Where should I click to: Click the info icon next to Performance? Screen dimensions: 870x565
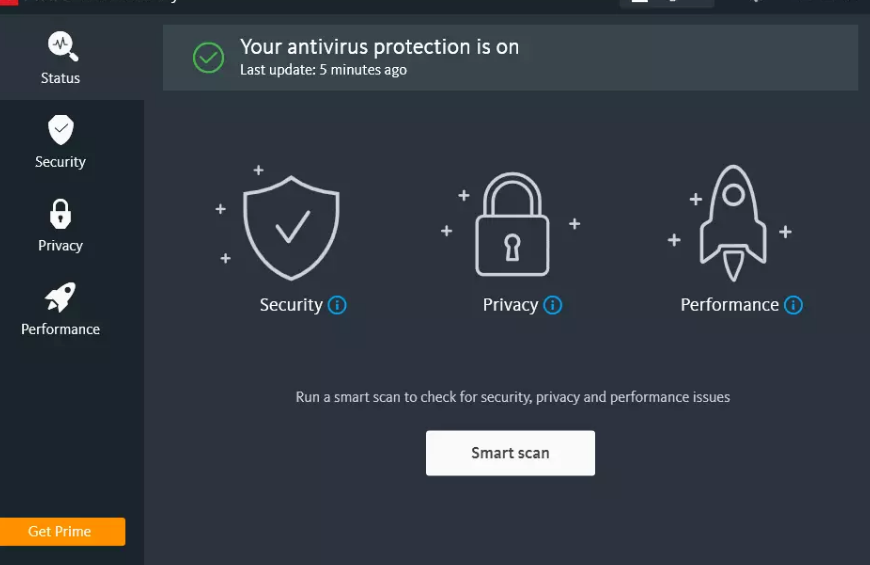coord(793,305)
